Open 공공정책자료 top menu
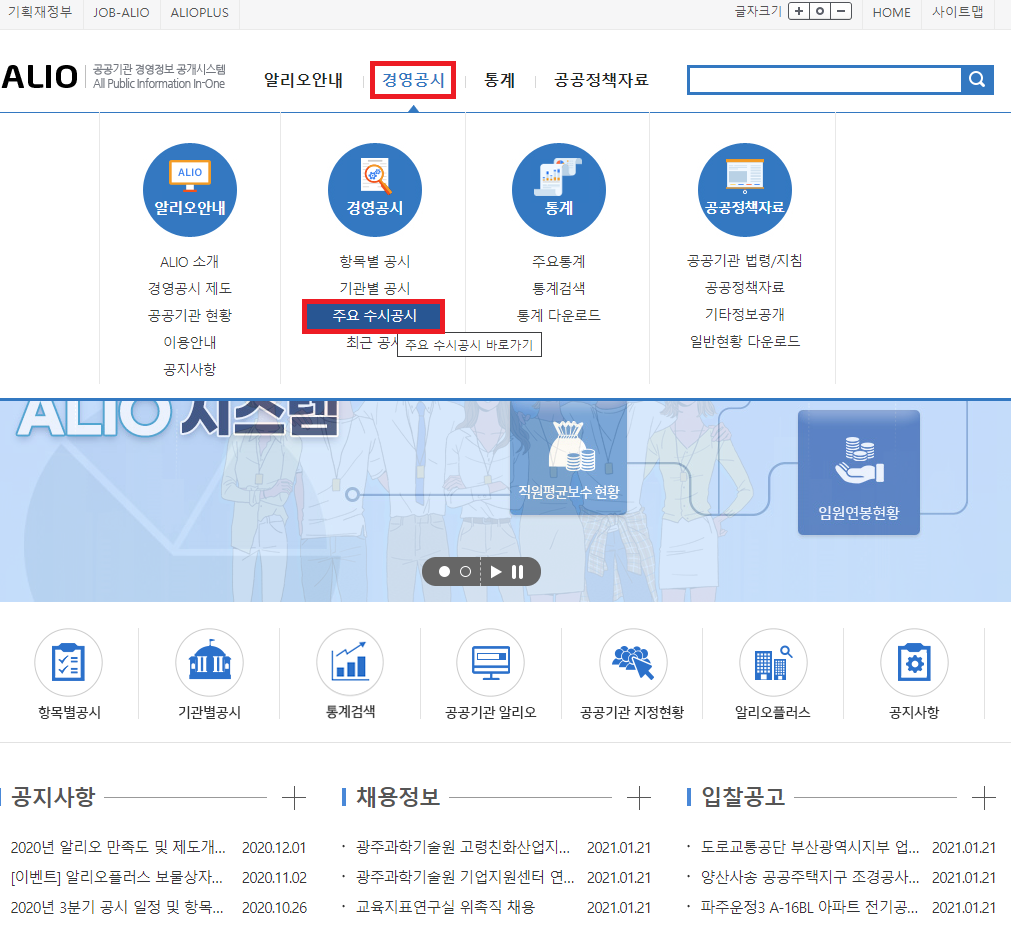 tap(601, 80)
